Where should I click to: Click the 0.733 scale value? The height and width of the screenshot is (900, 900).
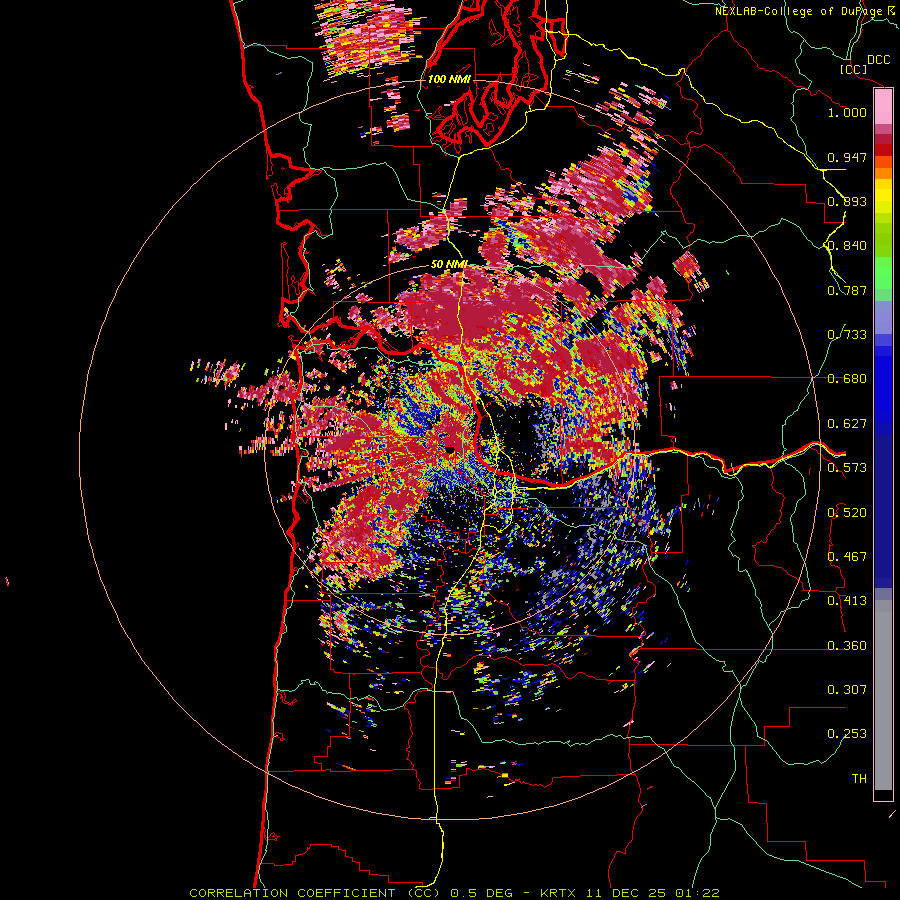[847, 335]
